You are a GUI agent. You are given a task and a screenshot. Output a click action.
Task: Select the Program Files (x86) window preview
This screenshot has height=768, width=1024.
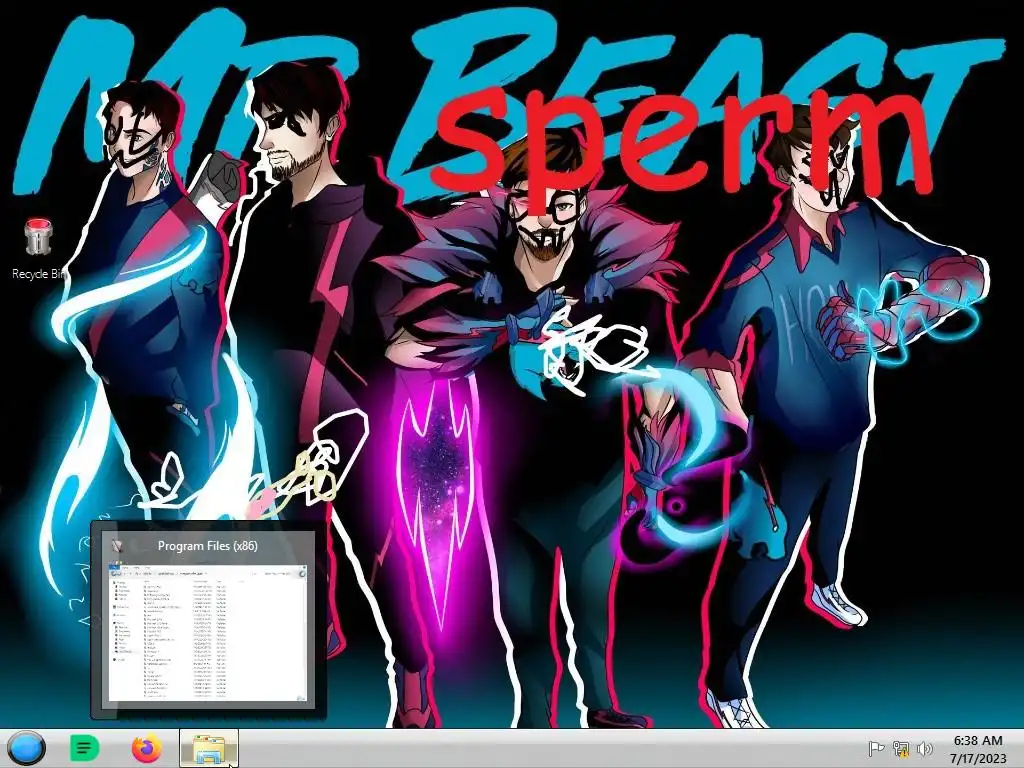tap(208, 620)
